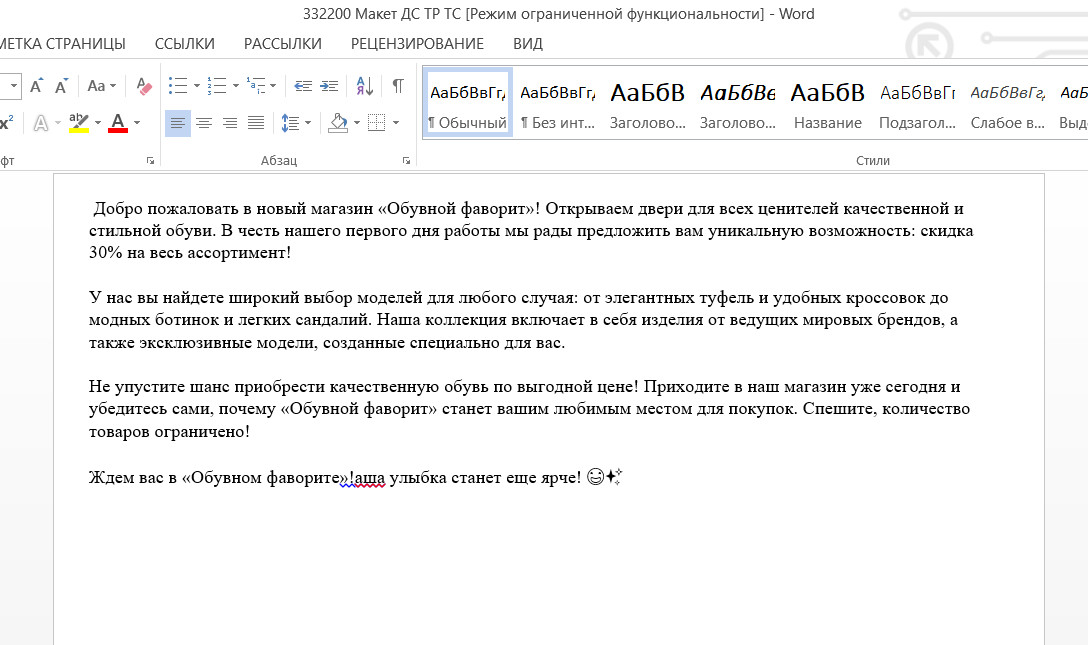Apply text effects with outlined A icon
1088x645 pixels.
41,123
